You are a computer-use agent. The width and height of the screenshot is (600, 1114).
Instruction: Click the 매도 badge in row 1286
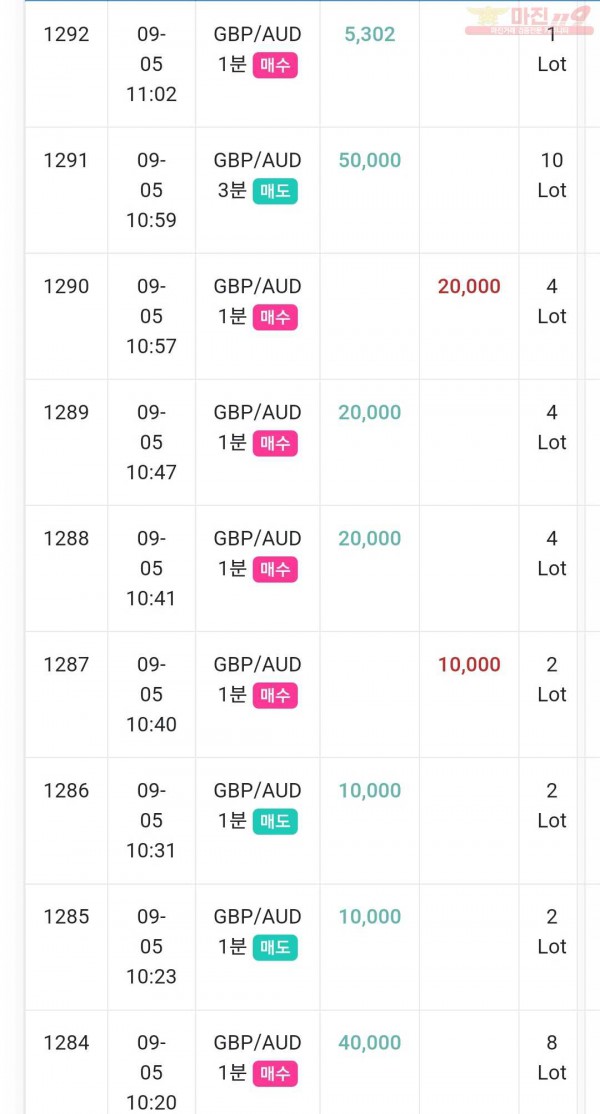[x=275, y=821]
